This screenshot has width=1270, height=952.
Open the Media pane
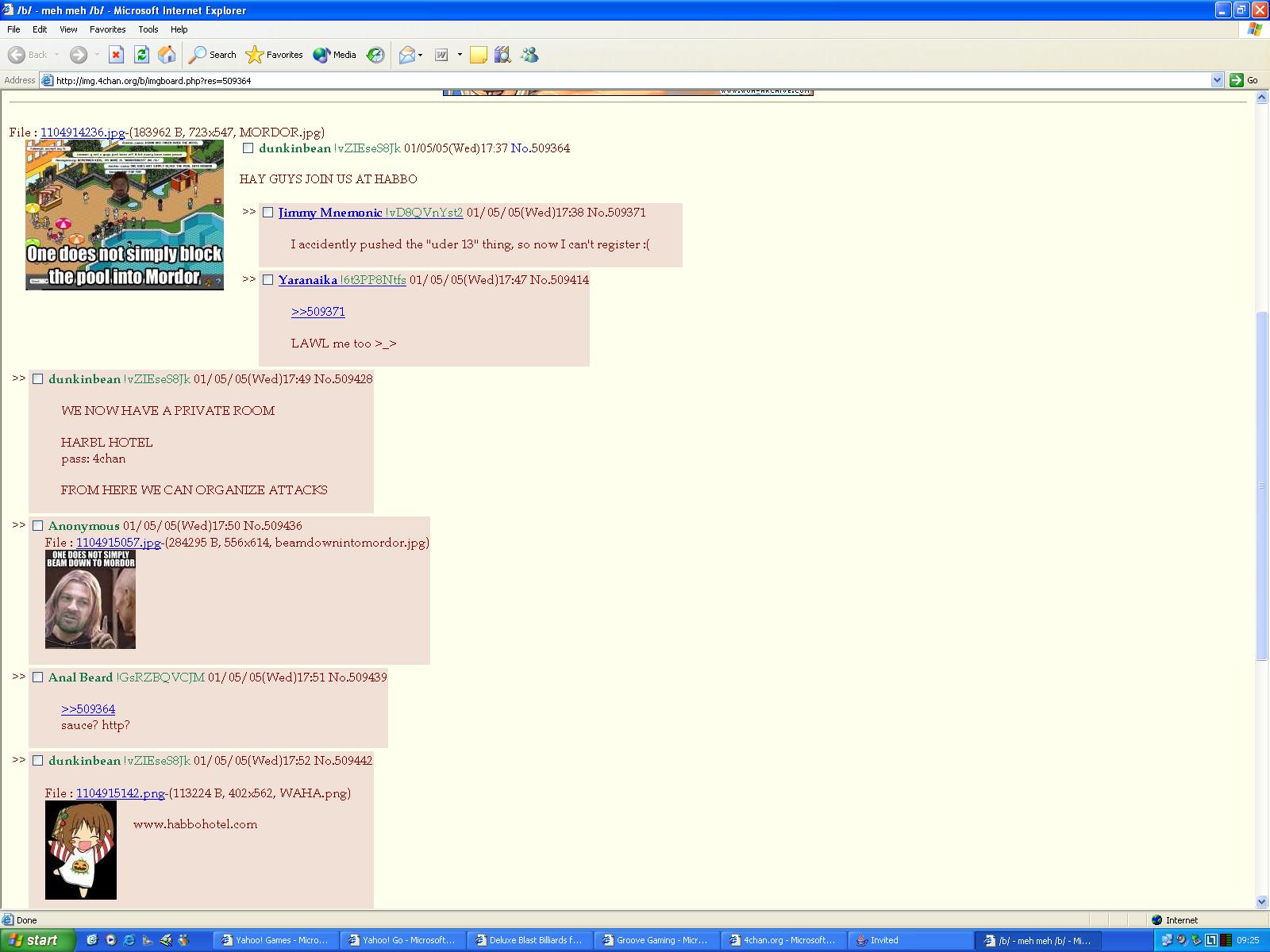[x=335, y=55]
